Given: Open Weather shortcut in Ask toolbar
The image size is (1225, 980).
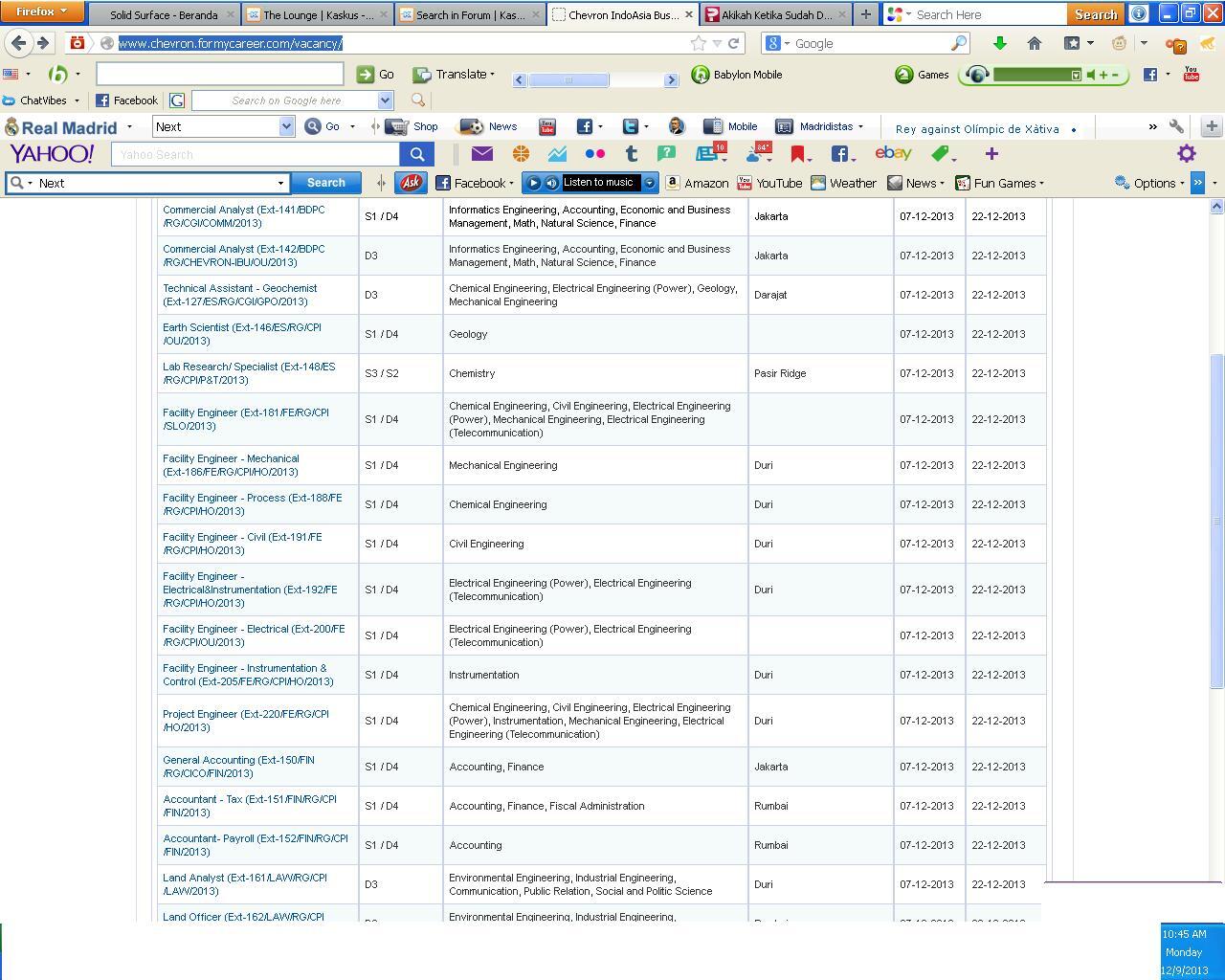Looking at the screenshot, I should tap(843, 183).
